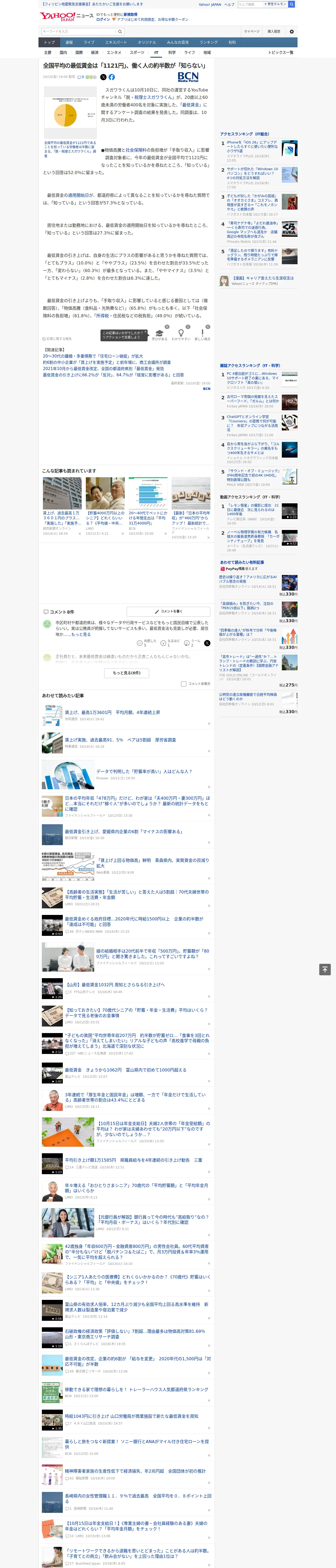Click the blue web search magnifier button
This screenshot has width=336, height=1568.
click(x=292, y=4)
